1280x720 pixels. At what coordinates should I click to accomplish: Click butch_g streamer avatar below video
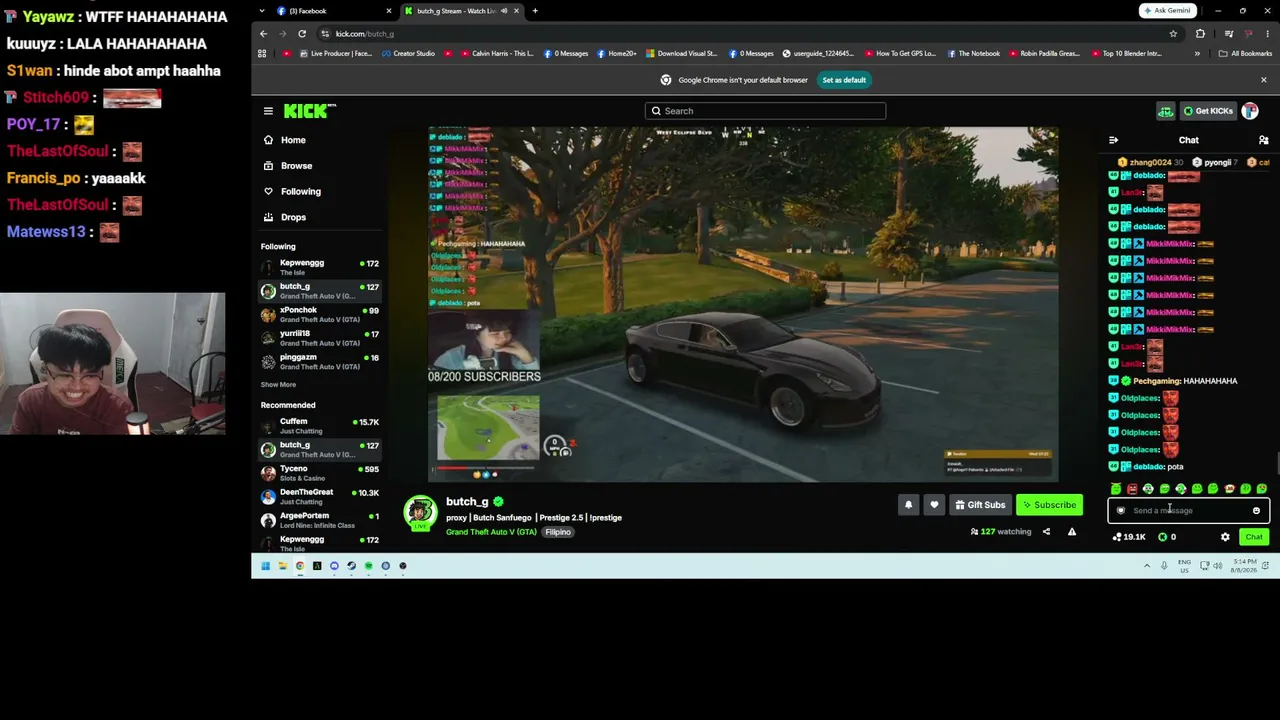click(420, 513)
